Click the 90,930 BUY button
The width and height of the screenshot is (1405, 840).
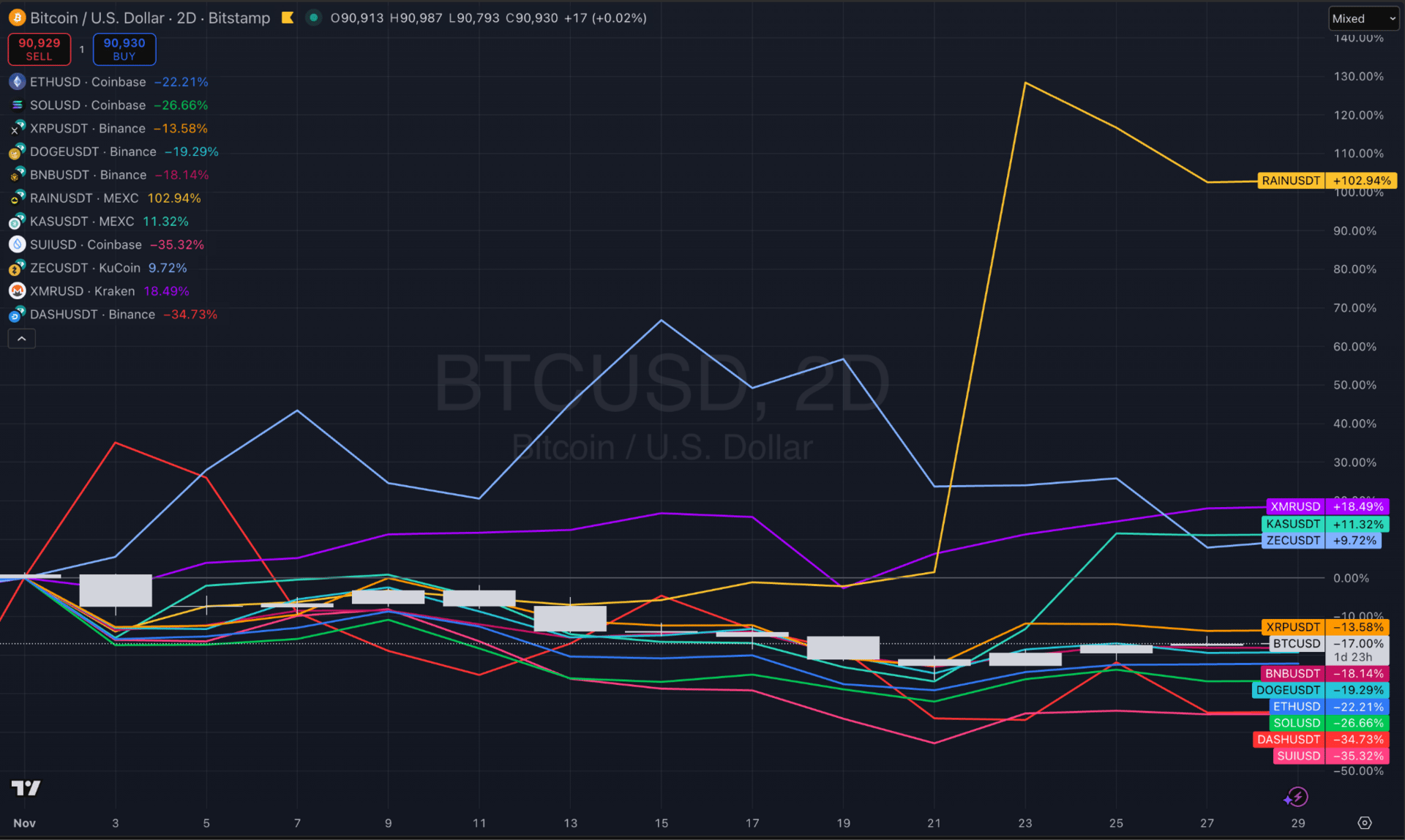pyautogui.click(x=124, y=49)
